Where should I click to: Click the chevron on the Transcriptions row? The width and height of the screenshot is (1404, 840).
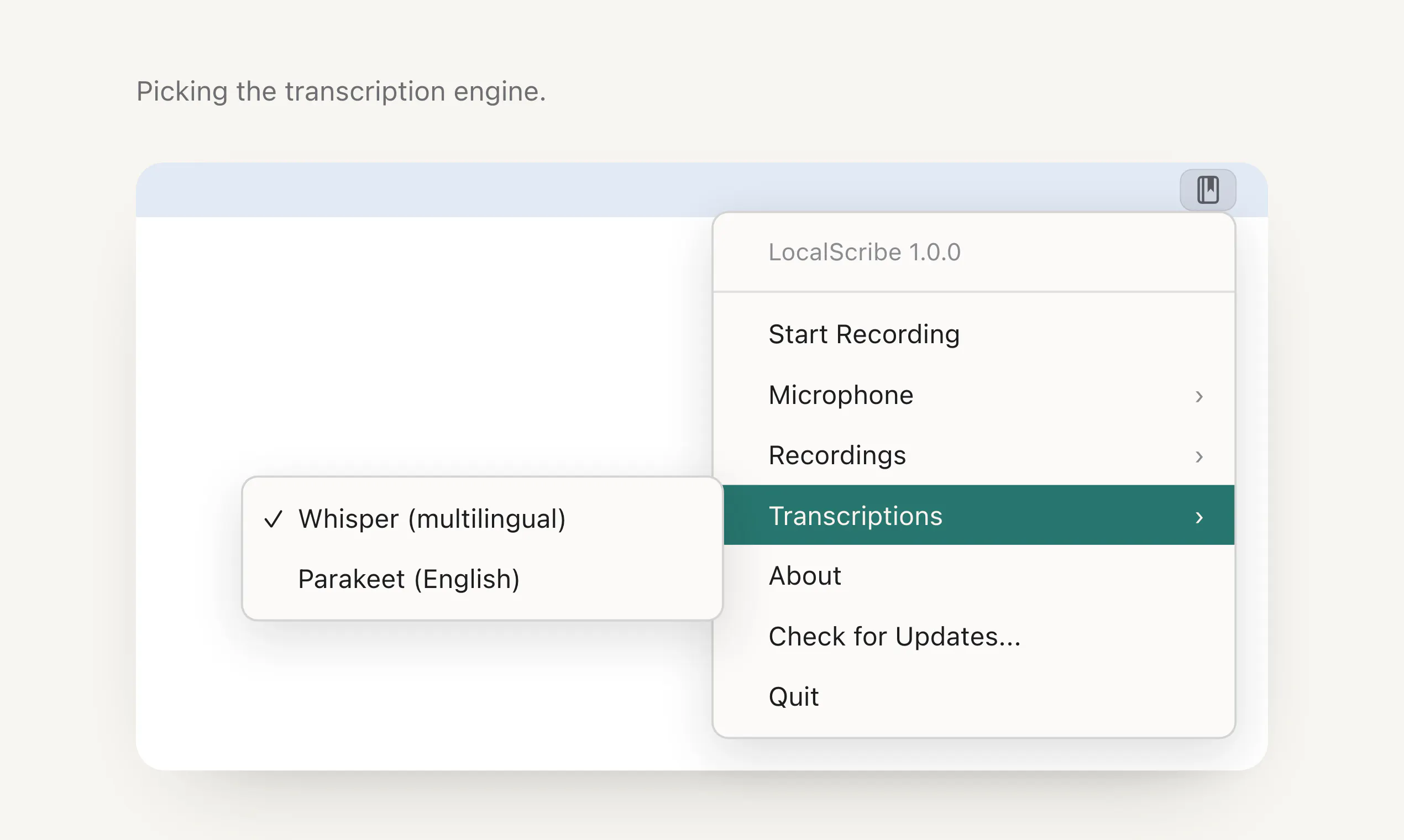(x=1198, y=517)
